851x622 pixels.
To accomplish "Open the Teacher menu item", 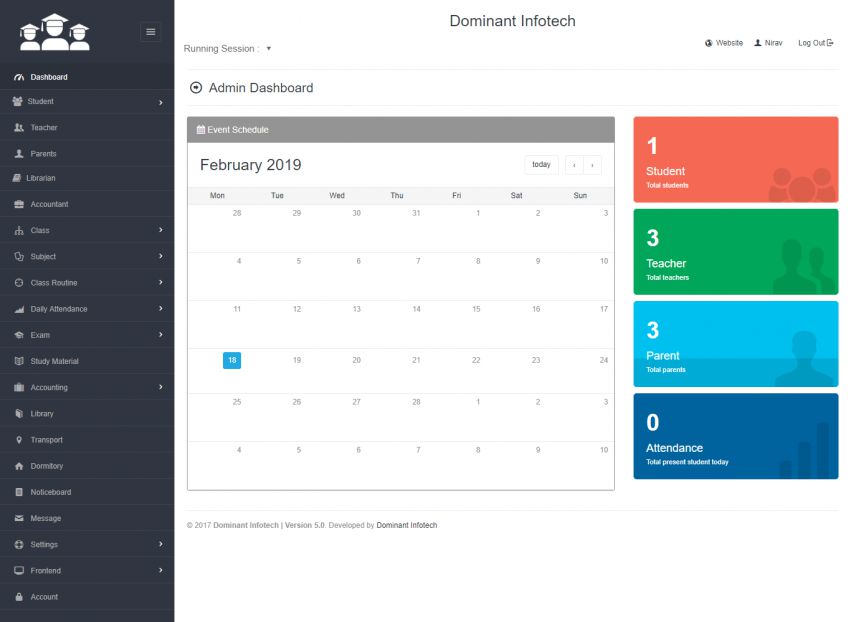I will (x=87, y=128).
